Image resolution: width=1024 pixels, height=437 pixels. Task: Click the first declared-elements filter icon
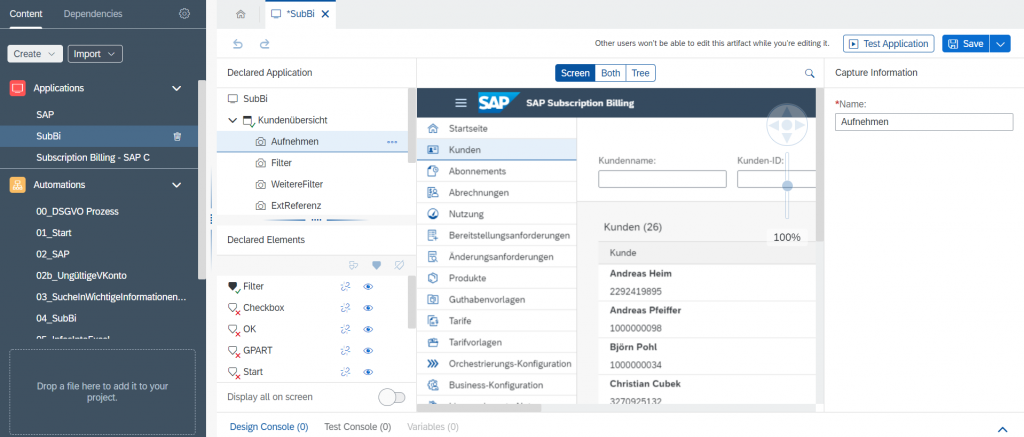(353, 265)
